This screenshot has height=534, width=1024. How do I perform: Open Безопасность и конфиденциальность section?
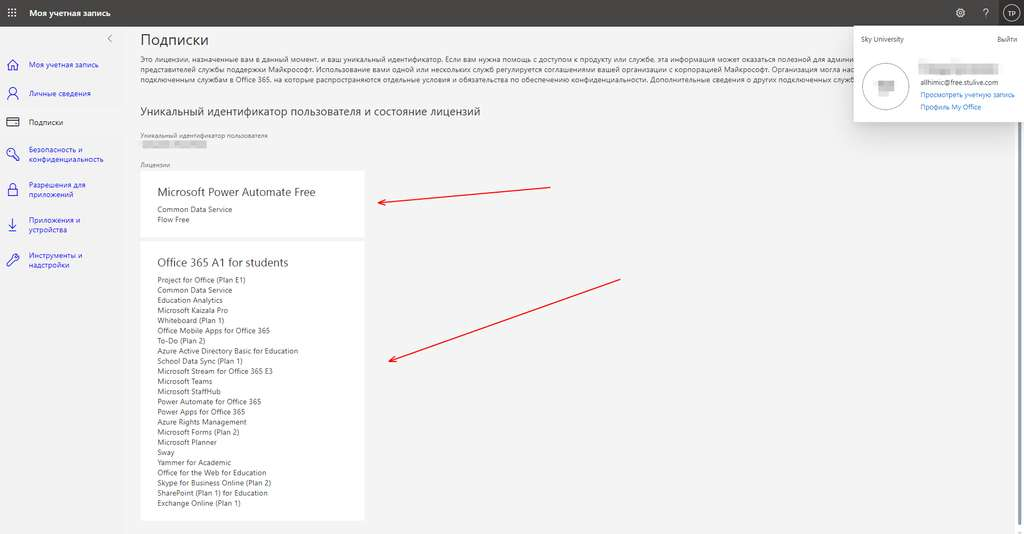pos(65,154)
